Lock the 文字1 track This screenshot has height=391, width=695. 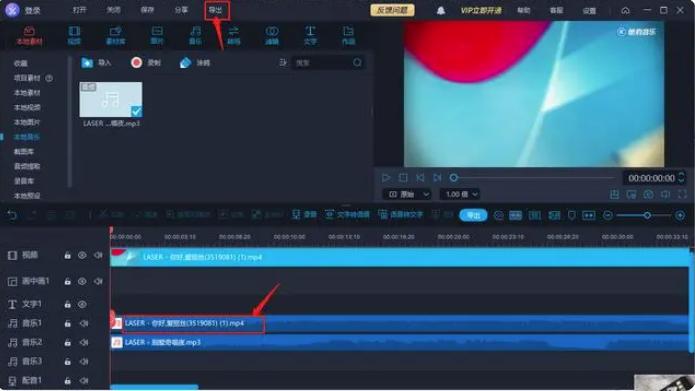pyautogui.click(x=67, y=305)
